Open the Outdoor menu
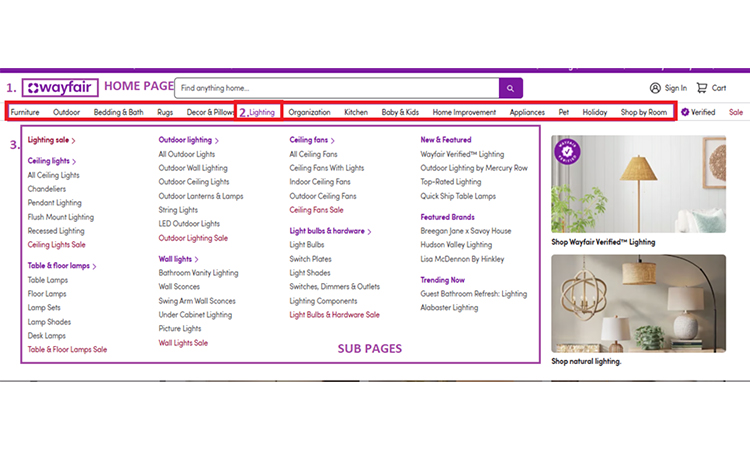This screenshot has height=450, width=750. tap(66, 112)
